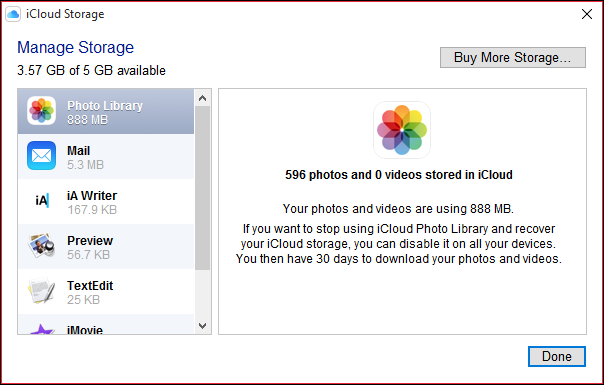Image resolution: width=604 pixels, height=385 pixels.
Task: Close the iCloud Storage window
Action: click(x=587, y=14)
